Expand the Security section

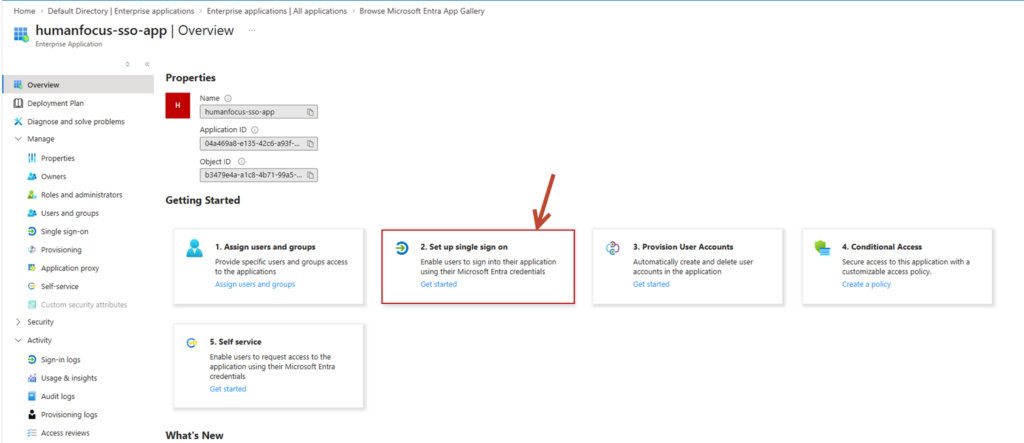click(18, 322)
